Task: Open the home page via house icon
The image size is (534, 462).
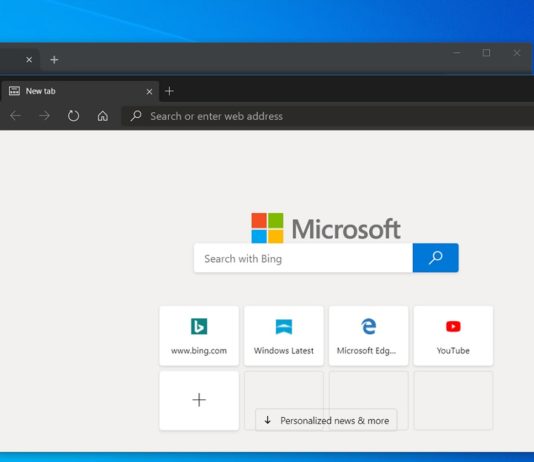Action: (103, 116)
